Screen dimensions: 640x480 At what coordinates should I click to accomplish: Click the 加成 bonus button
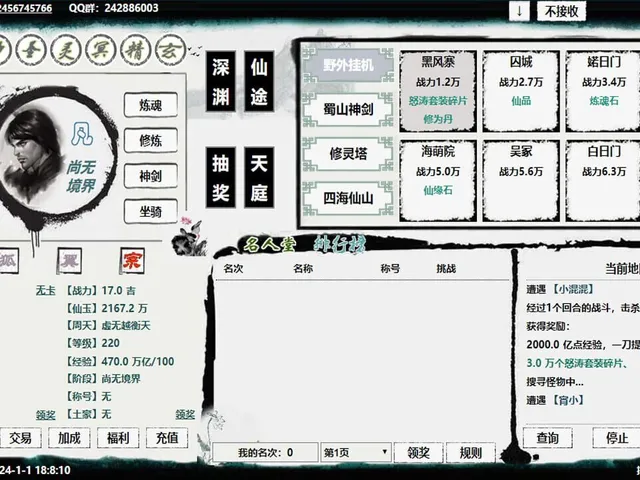(69, 438)
